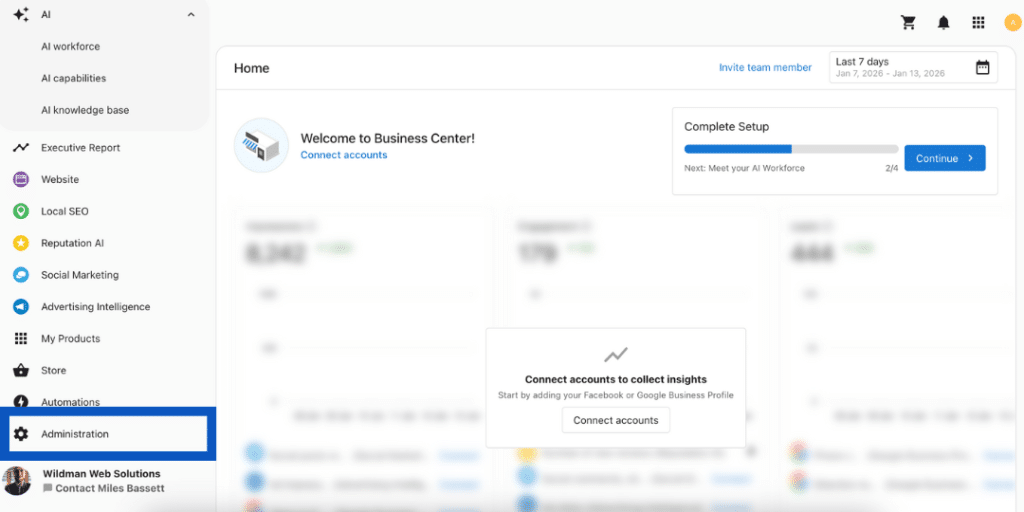Click the Reputation AI star icon

[20, 243]
